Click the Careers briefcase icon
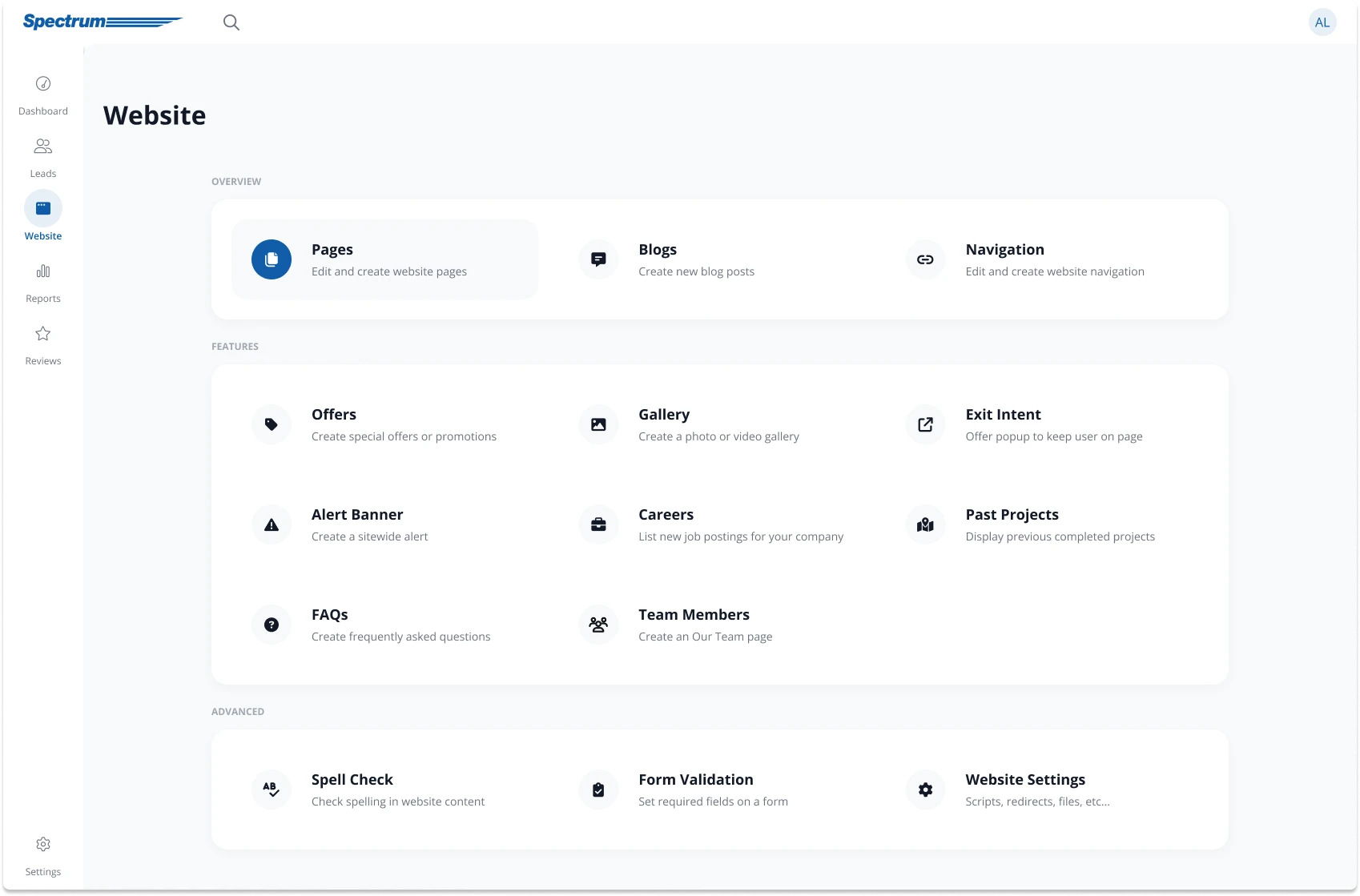 [598, 524]
